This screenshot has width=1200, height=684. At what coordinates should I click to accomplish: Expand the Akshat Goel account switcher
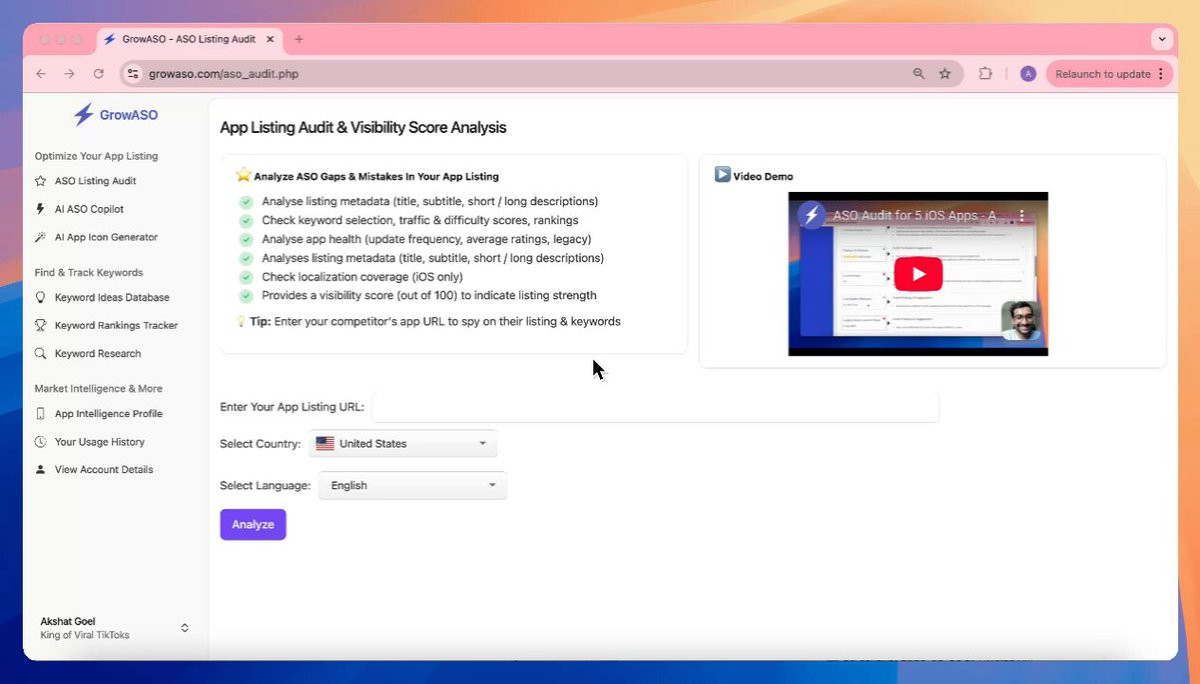184,628
